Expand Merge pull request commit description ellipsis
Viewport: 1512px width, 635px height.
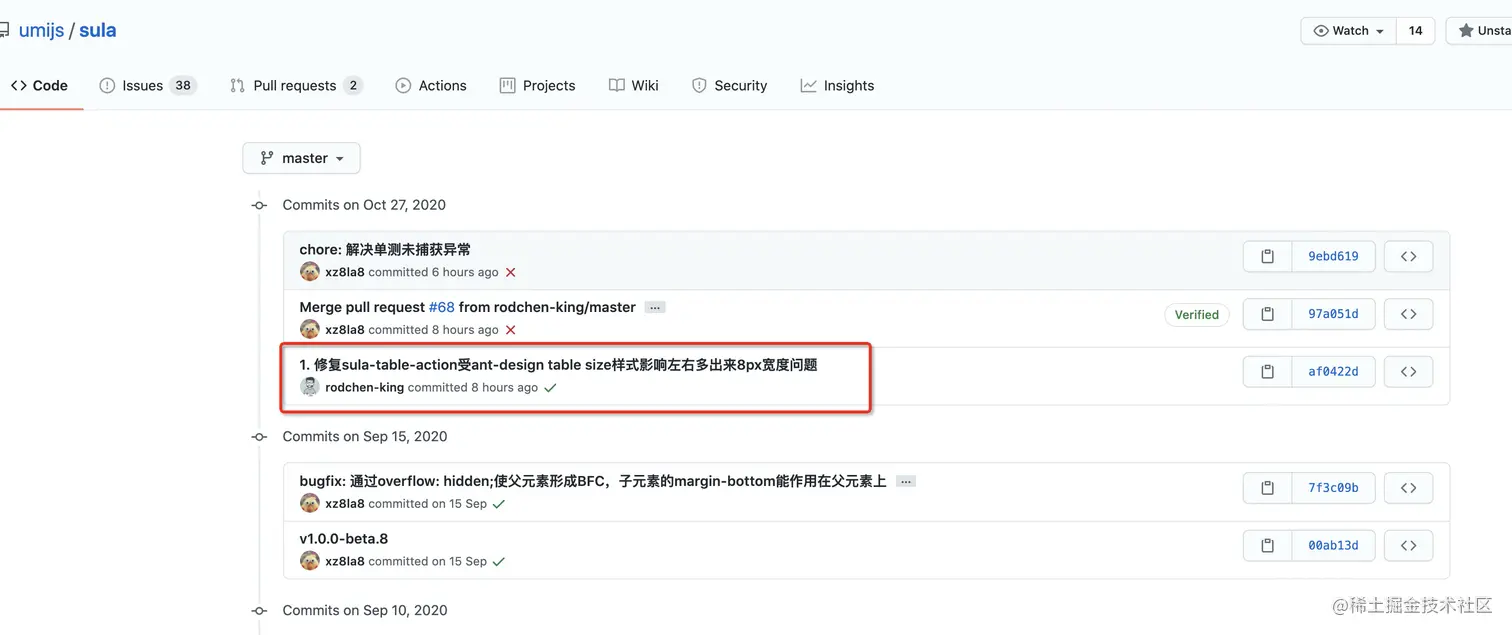point(655,308)
